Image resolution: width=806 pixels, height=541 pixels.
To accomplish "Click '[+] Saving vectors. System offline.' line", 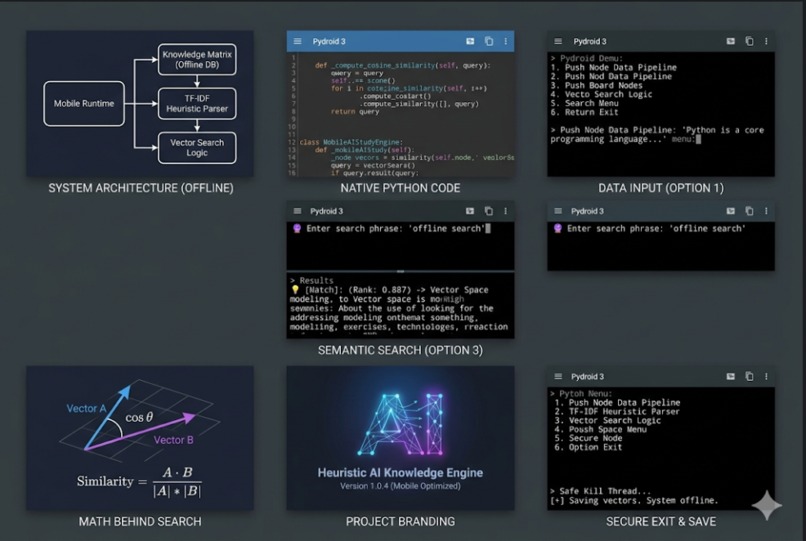I will 634,500.
